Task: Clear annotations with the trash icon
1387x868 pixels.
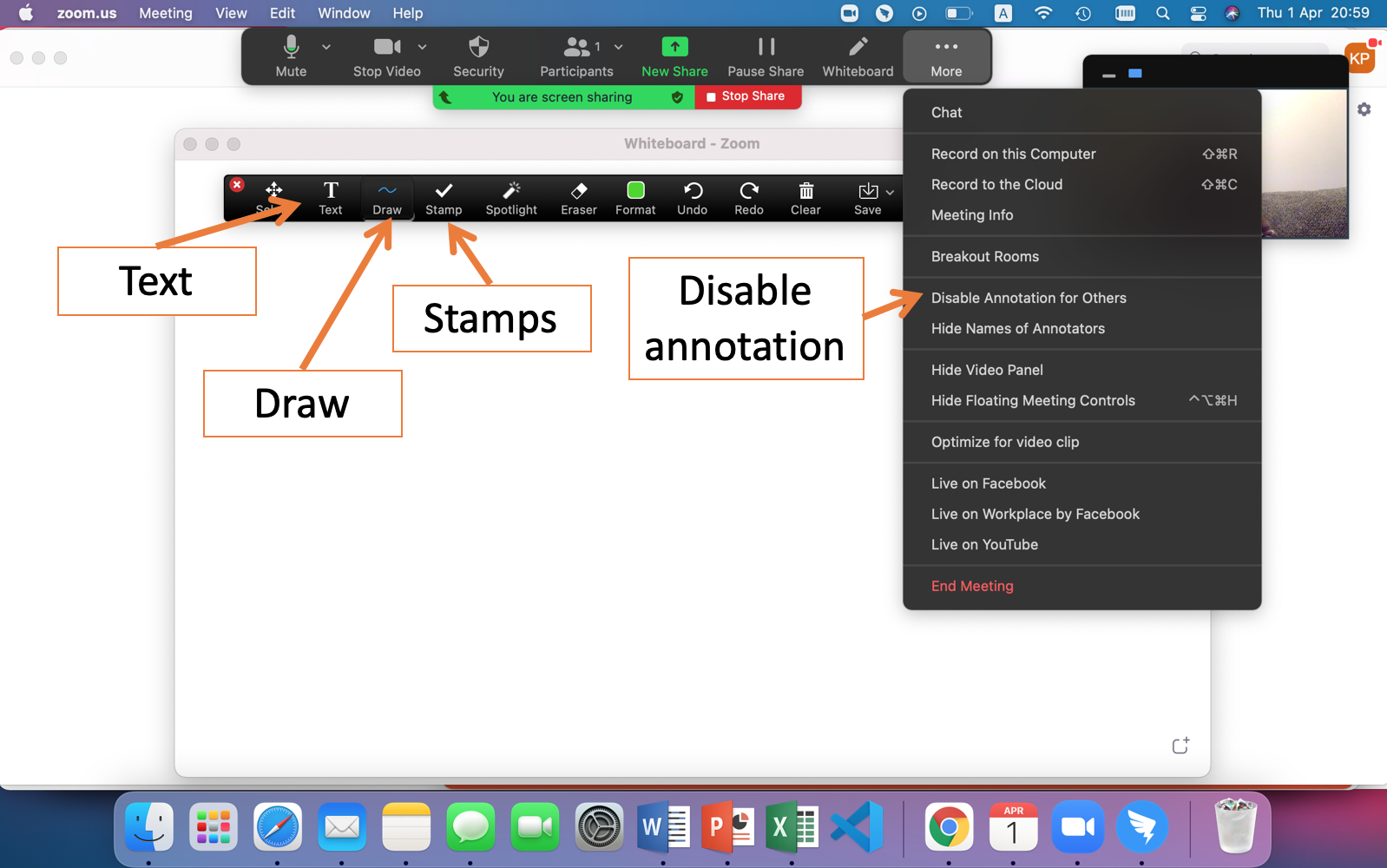Action: point(805,198)
